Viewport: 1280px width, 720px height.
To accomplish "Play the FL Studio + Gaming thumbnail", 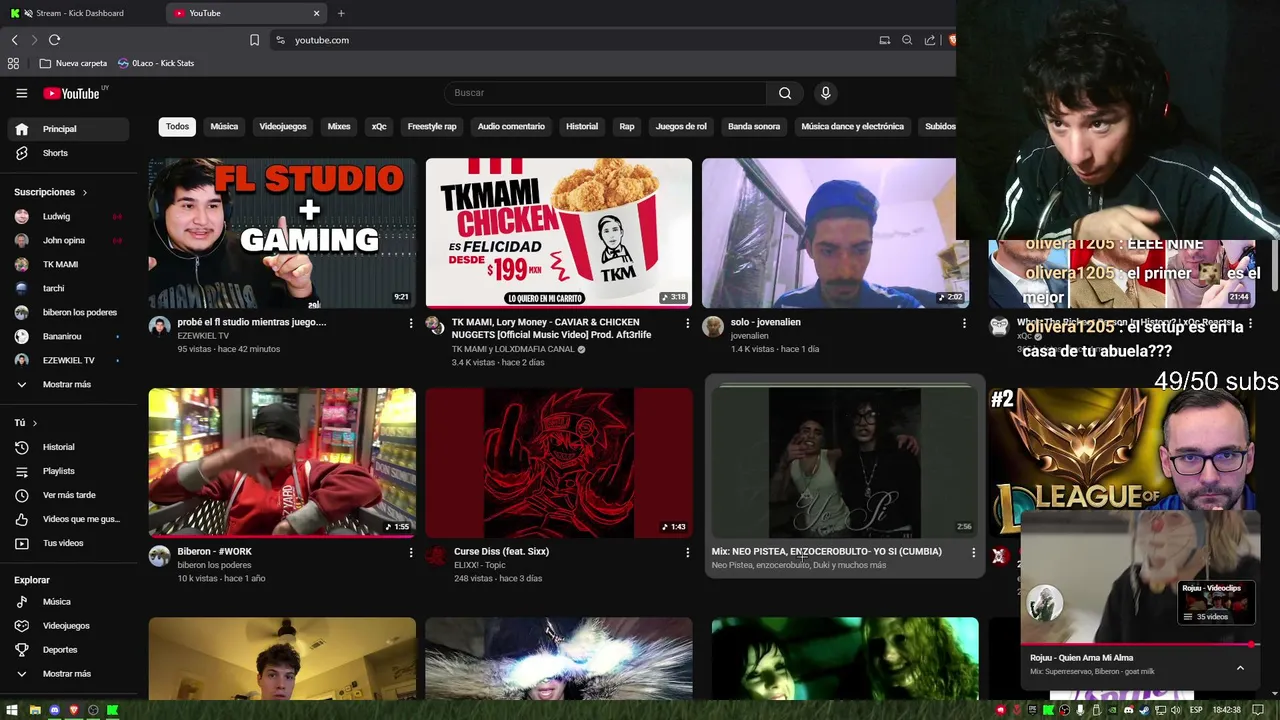I will coord(282,233).
